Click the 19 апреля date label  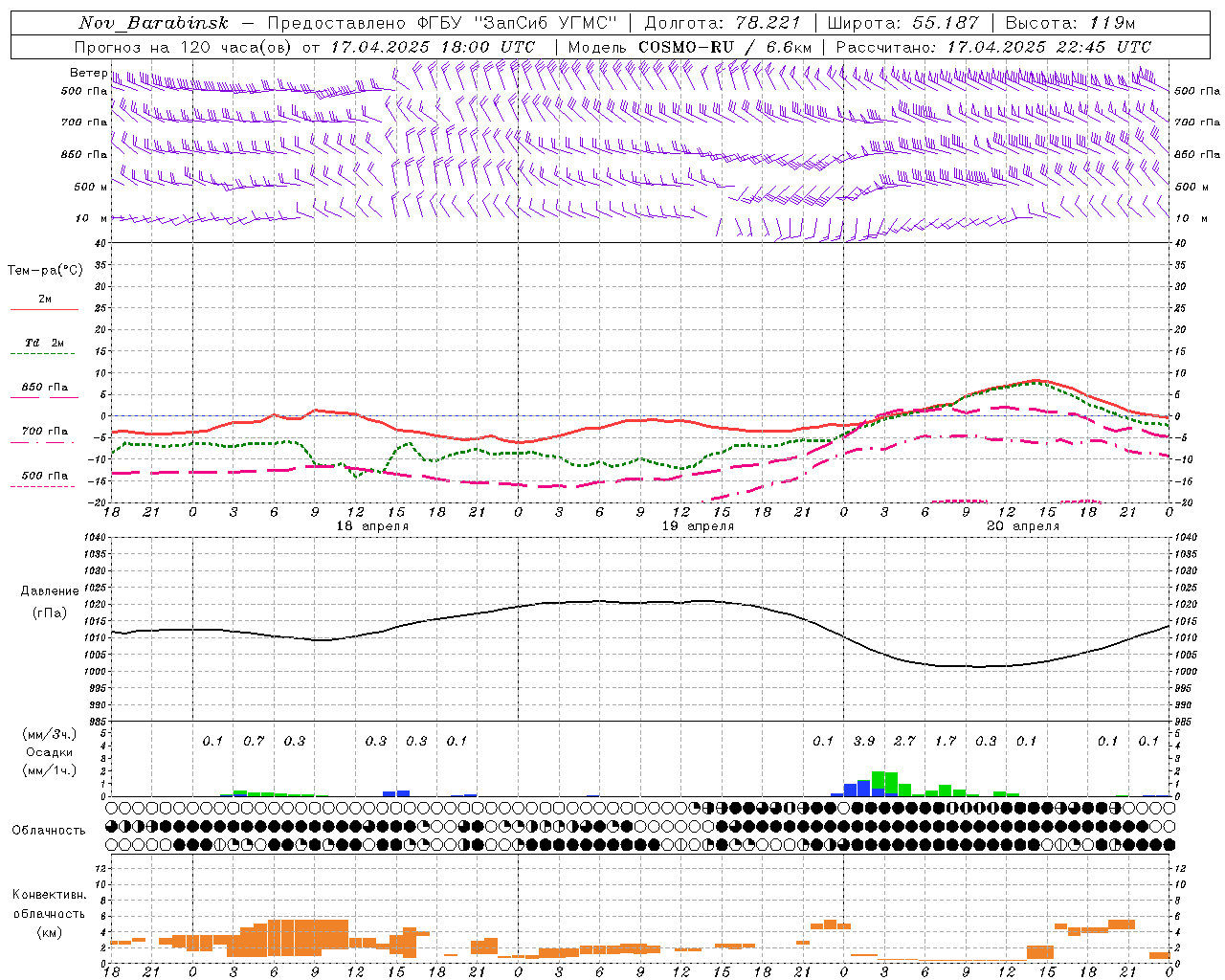[698, 526]
